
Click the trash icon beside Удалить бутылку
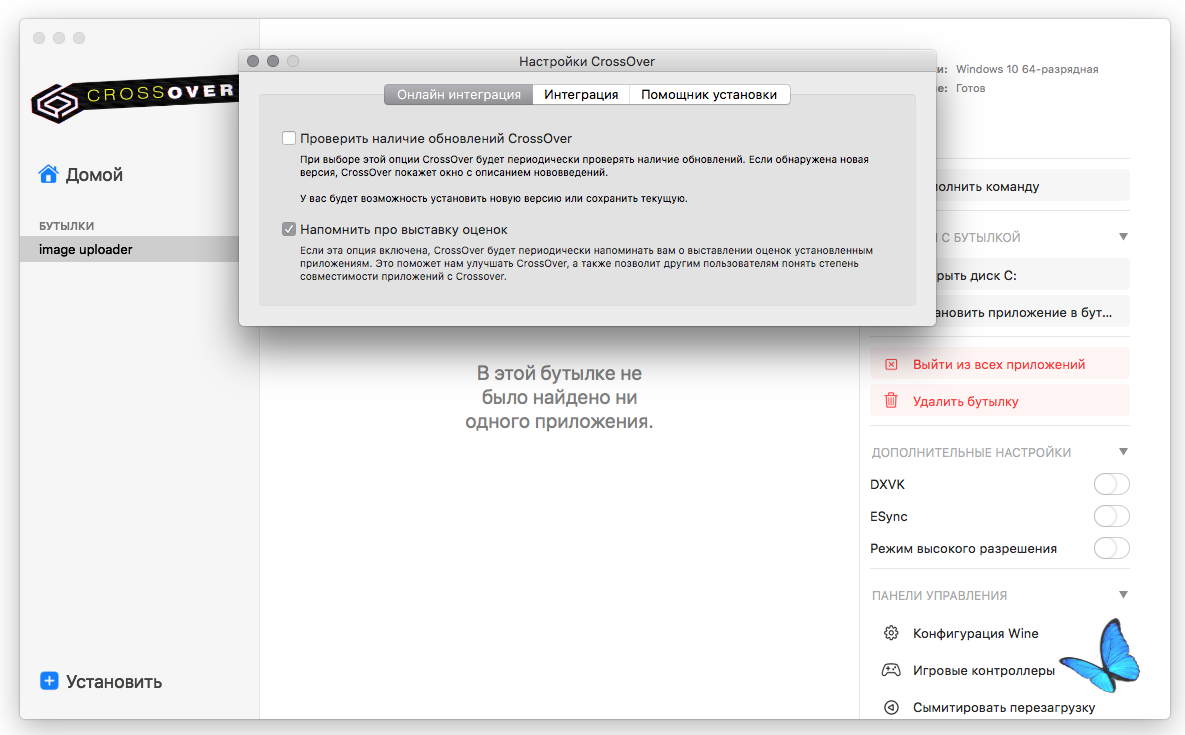pyautogui.click(x=891, y=400)
